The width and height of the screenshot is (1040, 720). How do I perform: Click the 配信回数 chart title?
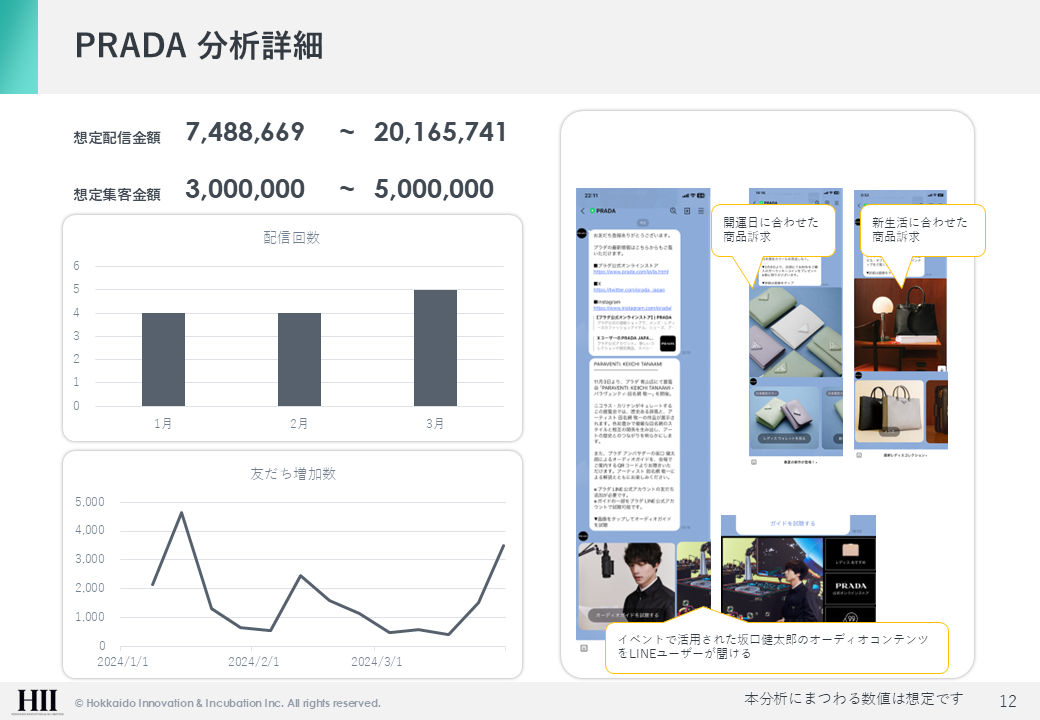(x=292, y=237)
